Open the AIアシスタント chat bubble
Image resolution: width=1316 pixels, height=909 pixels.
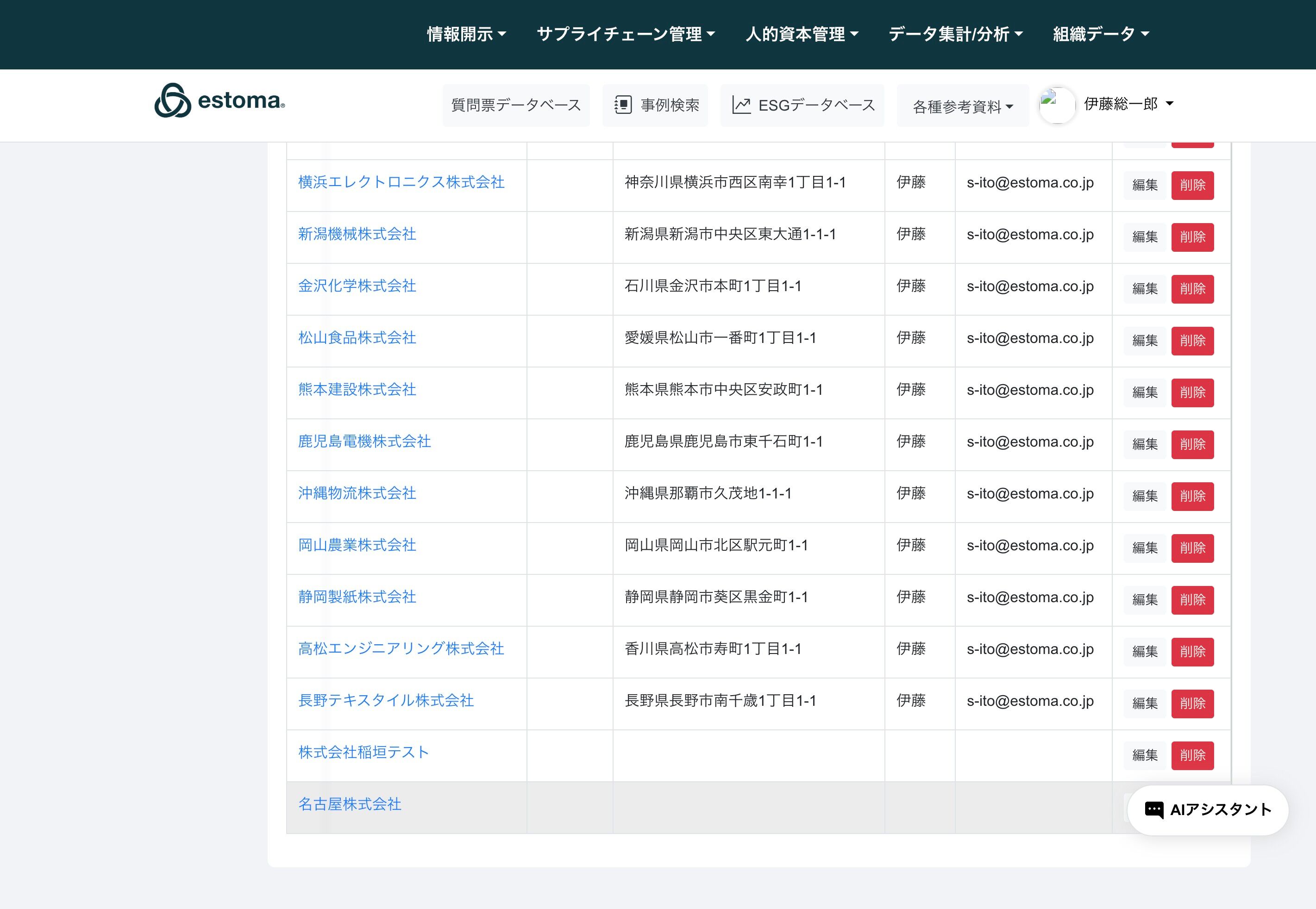(x=1207, y=810)
